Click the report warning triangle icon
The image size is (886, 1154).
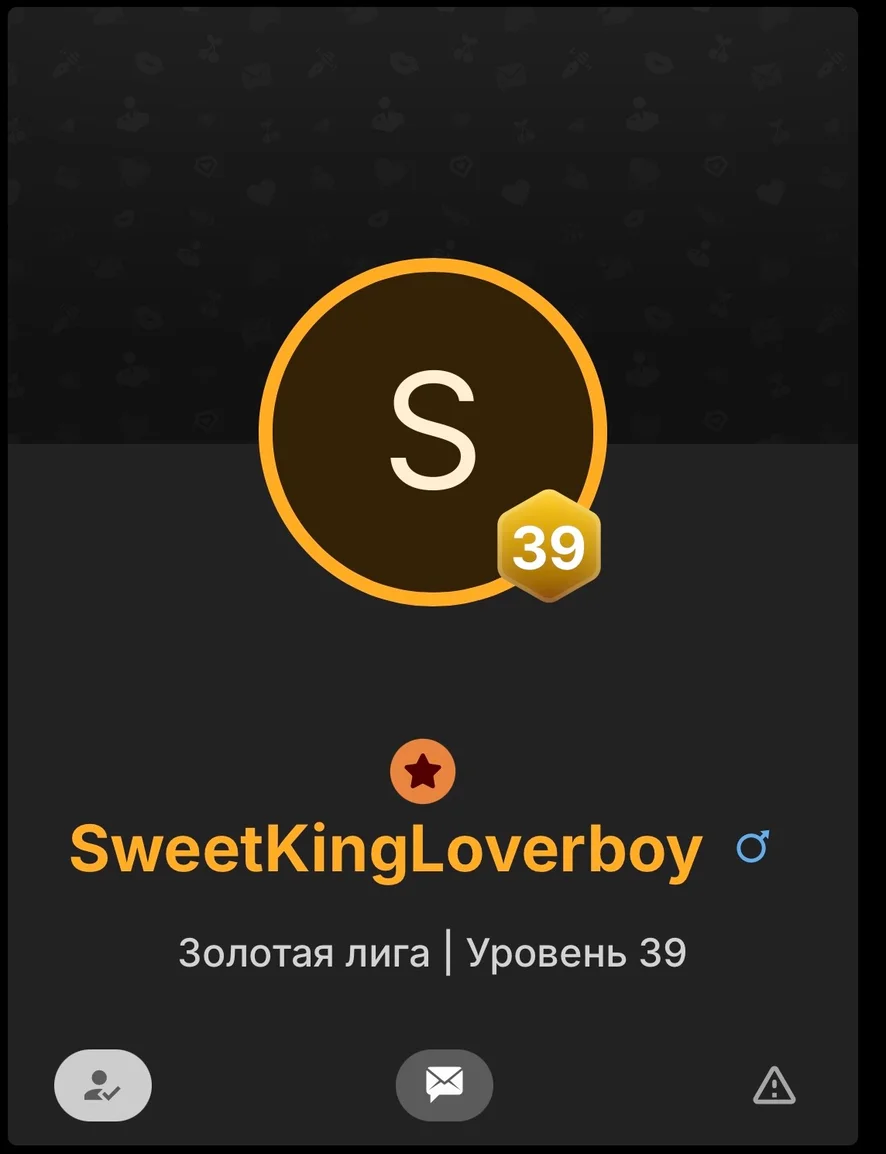click(774, 1086)
